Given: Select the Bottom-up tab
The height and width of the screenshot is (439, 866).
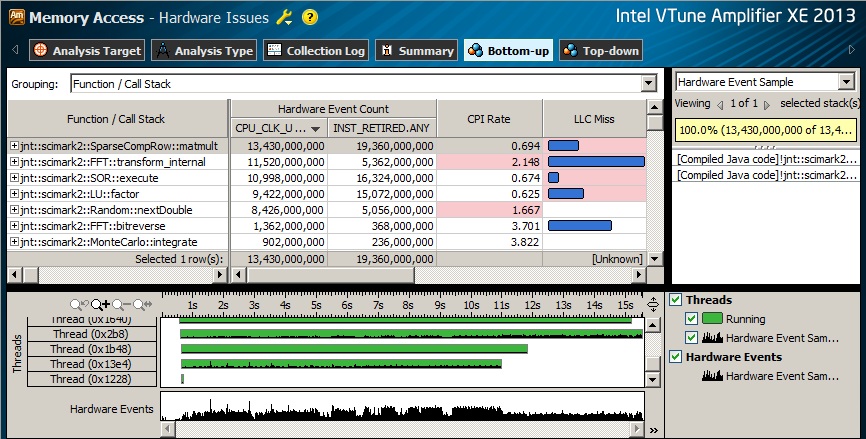Looking at the screenshot, I should (508, 51).
